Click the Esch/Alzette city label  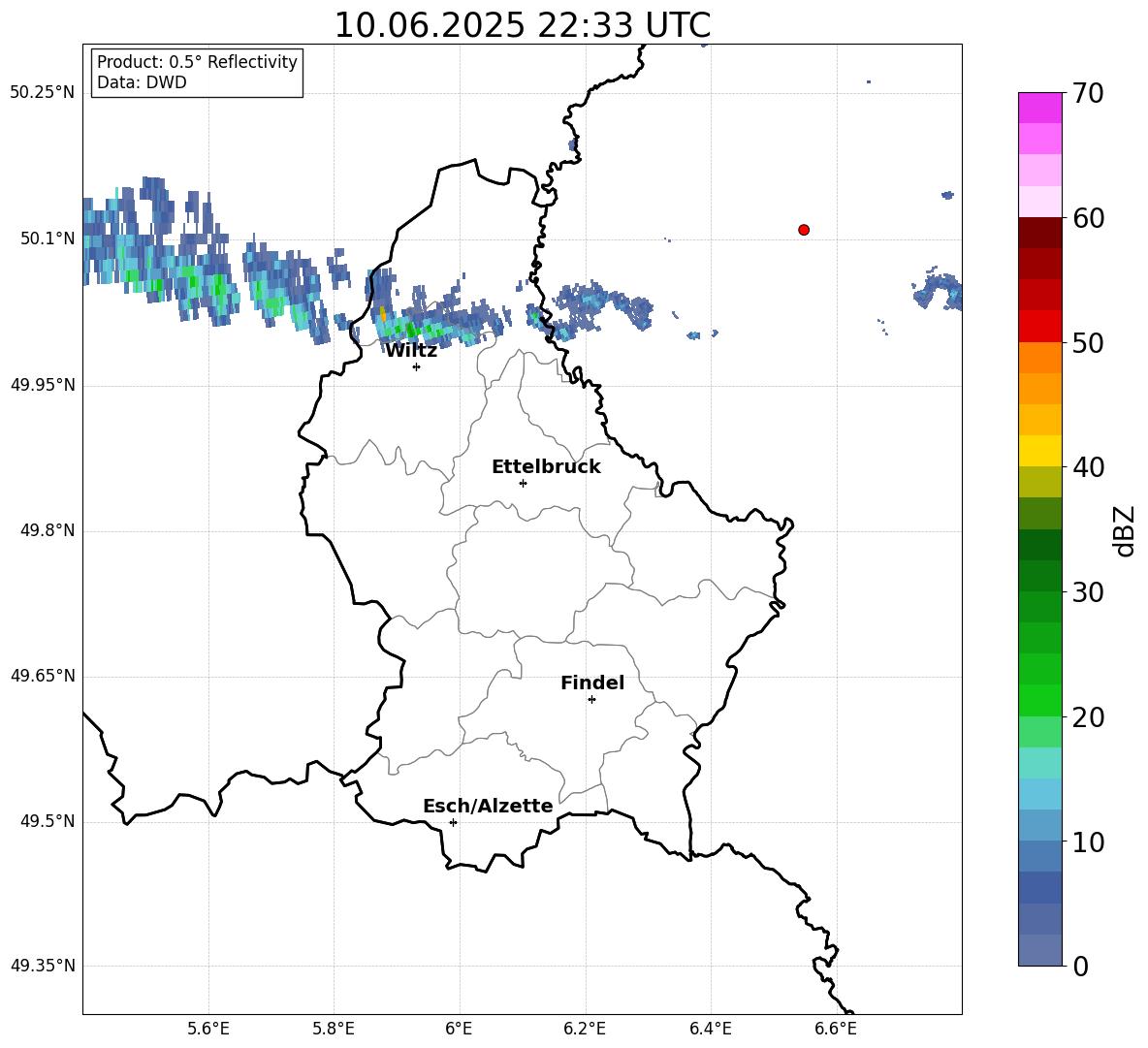(x=488, y=806)
